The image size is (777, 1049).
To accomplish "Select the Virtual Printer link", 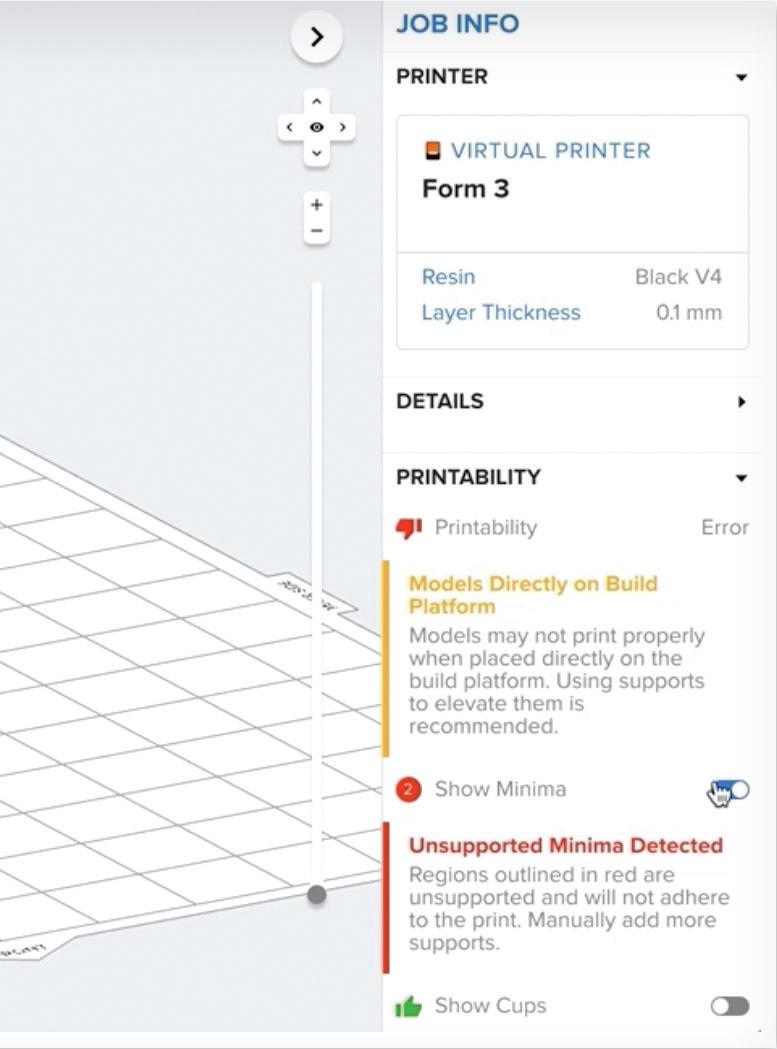I will pos(550,151).
